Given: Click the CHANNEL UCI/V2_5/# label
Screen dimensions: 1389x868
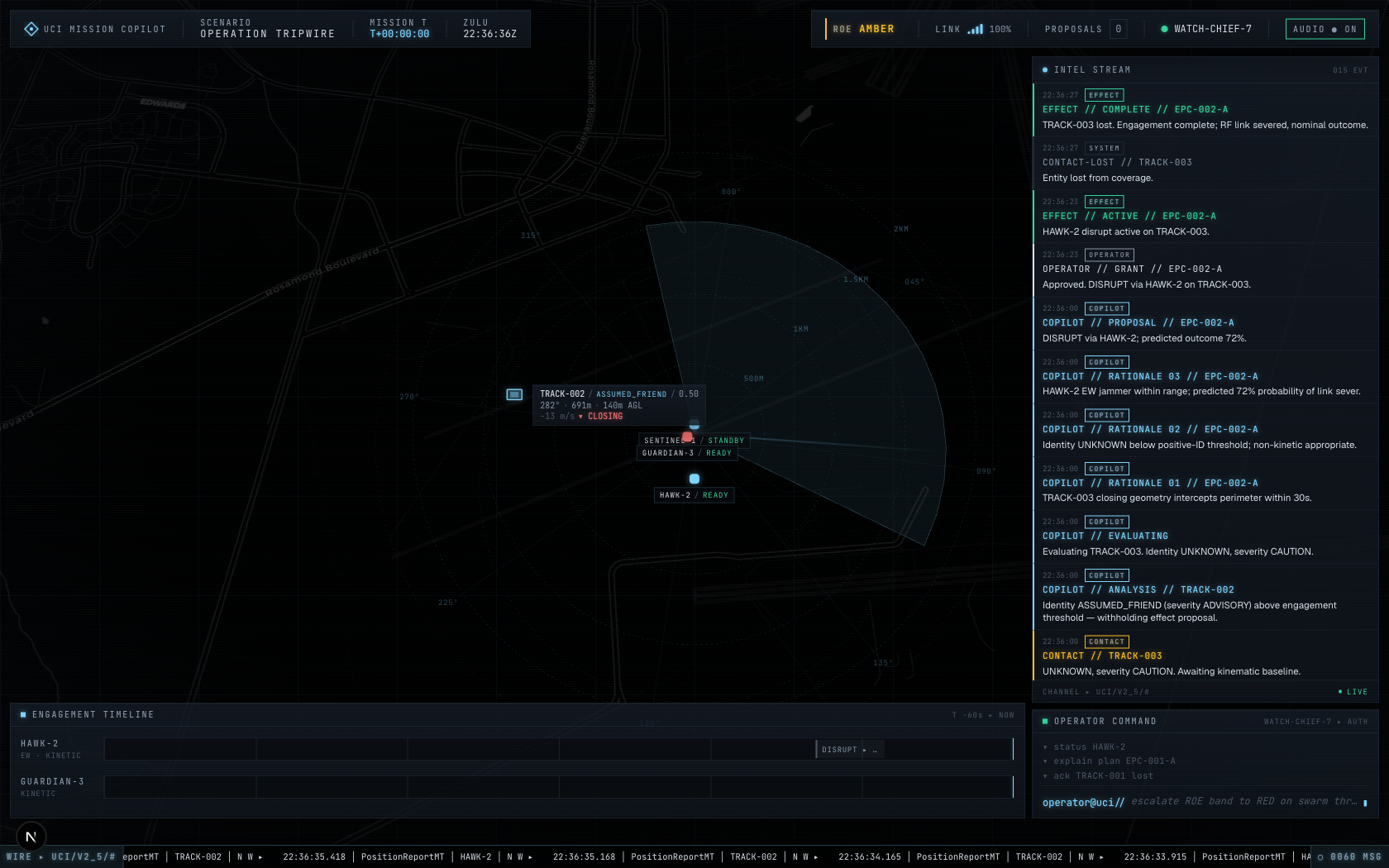Looking at the screenshot, I should click(1095, 692).
